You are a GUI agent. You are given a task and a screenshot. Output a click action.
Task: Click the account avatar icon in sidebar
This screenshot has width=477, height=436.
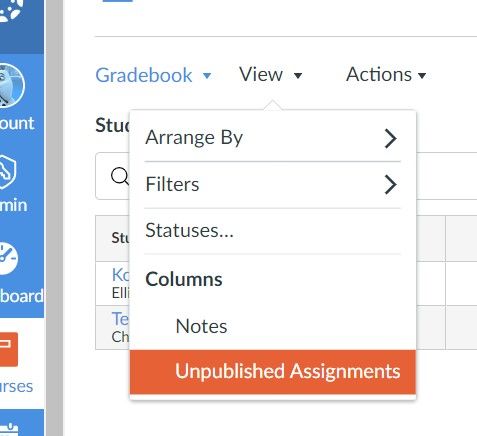[x=11, y=85]
